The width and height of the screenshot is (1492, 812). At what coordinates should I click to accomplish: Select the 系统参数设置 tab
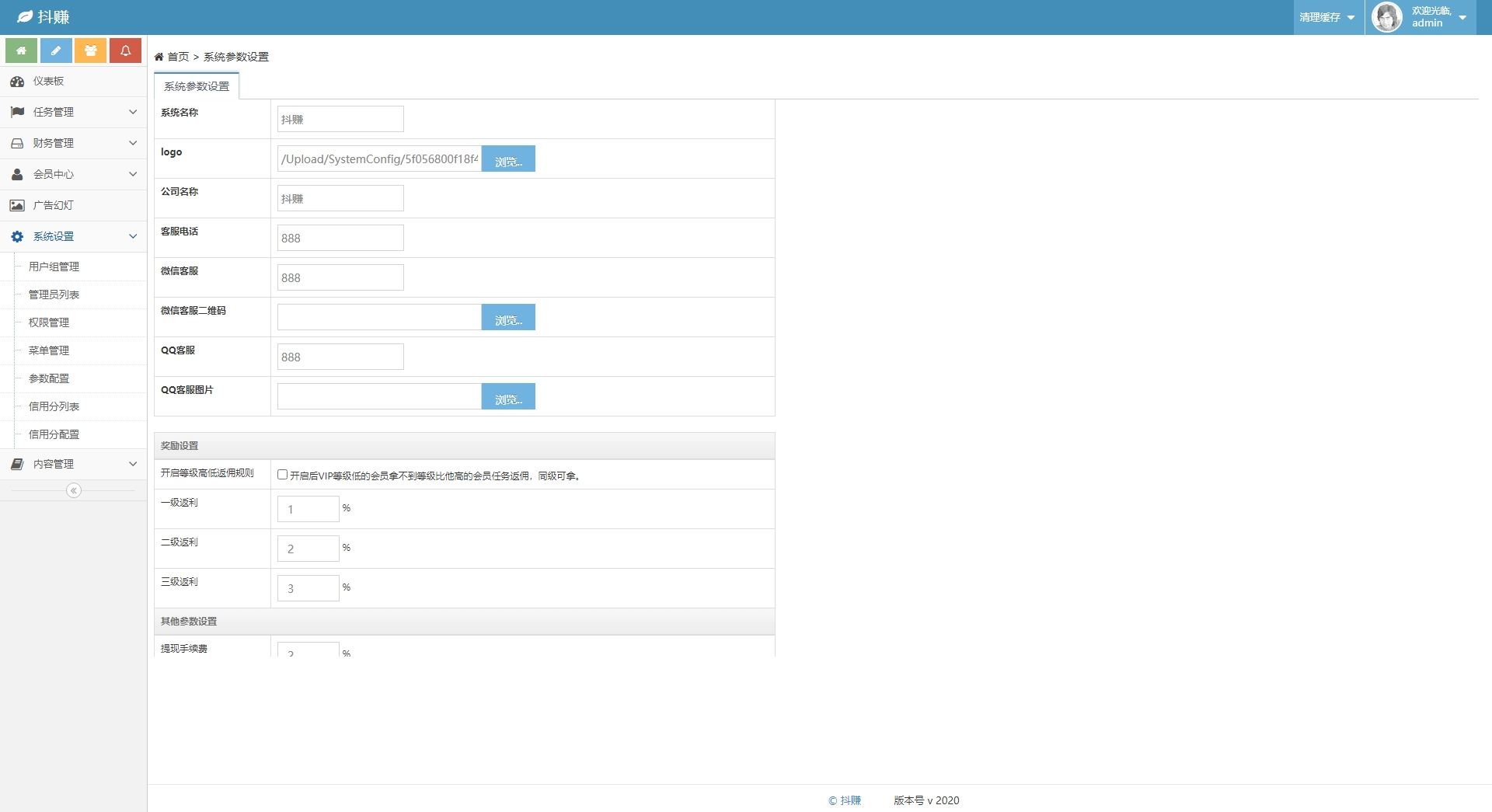[x=197, y=86]
